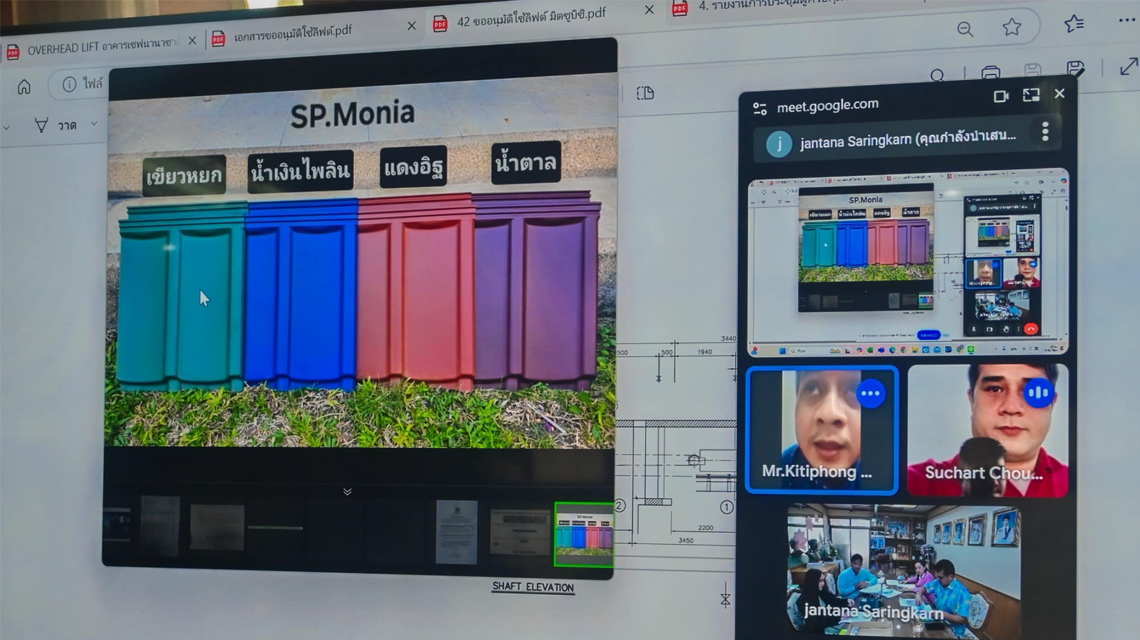Click the green roof tile sample
Image resolution: width=1140 pixels, height=640 pixels.
click(182, 297)
